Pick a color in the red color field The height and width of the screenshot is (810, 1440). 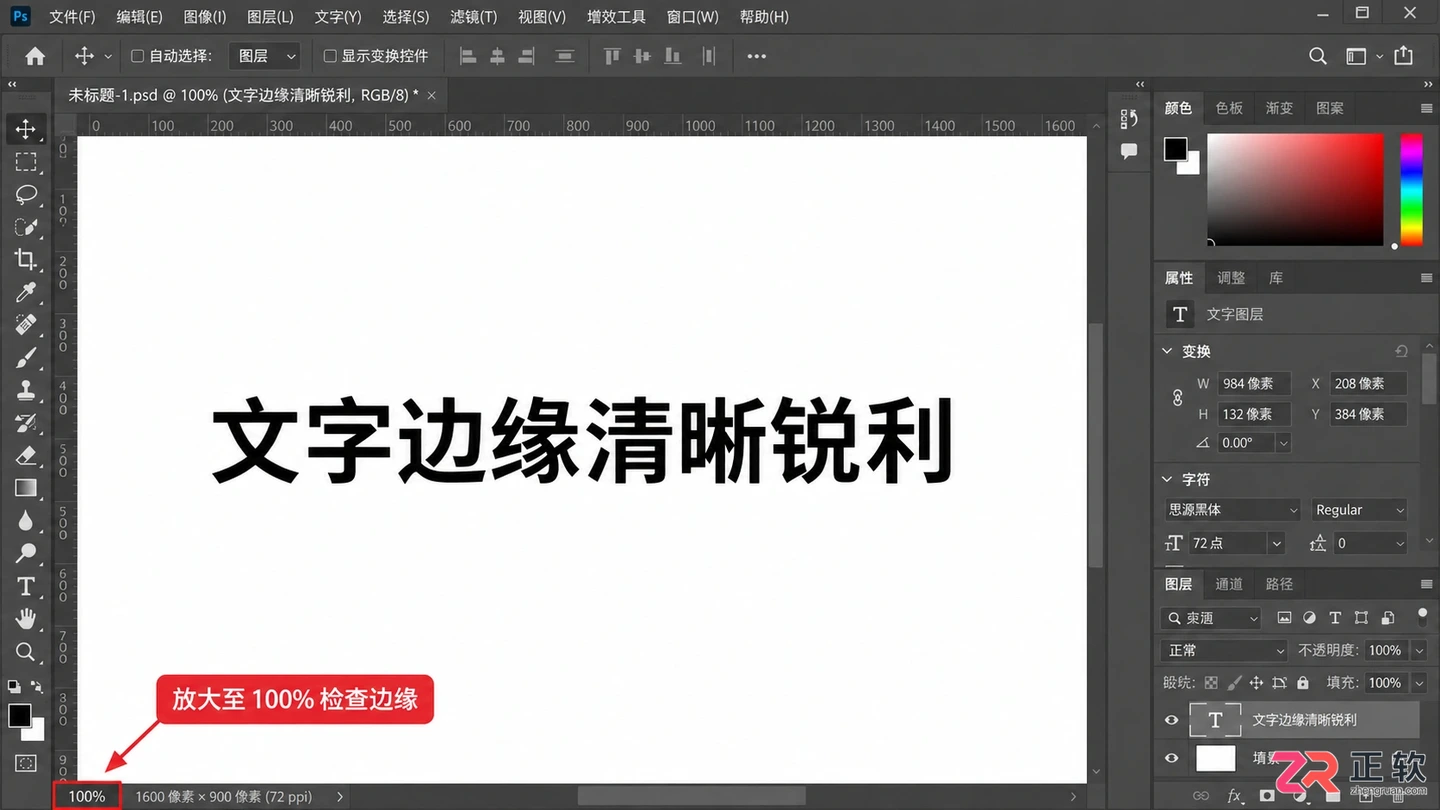point(1295,190)
